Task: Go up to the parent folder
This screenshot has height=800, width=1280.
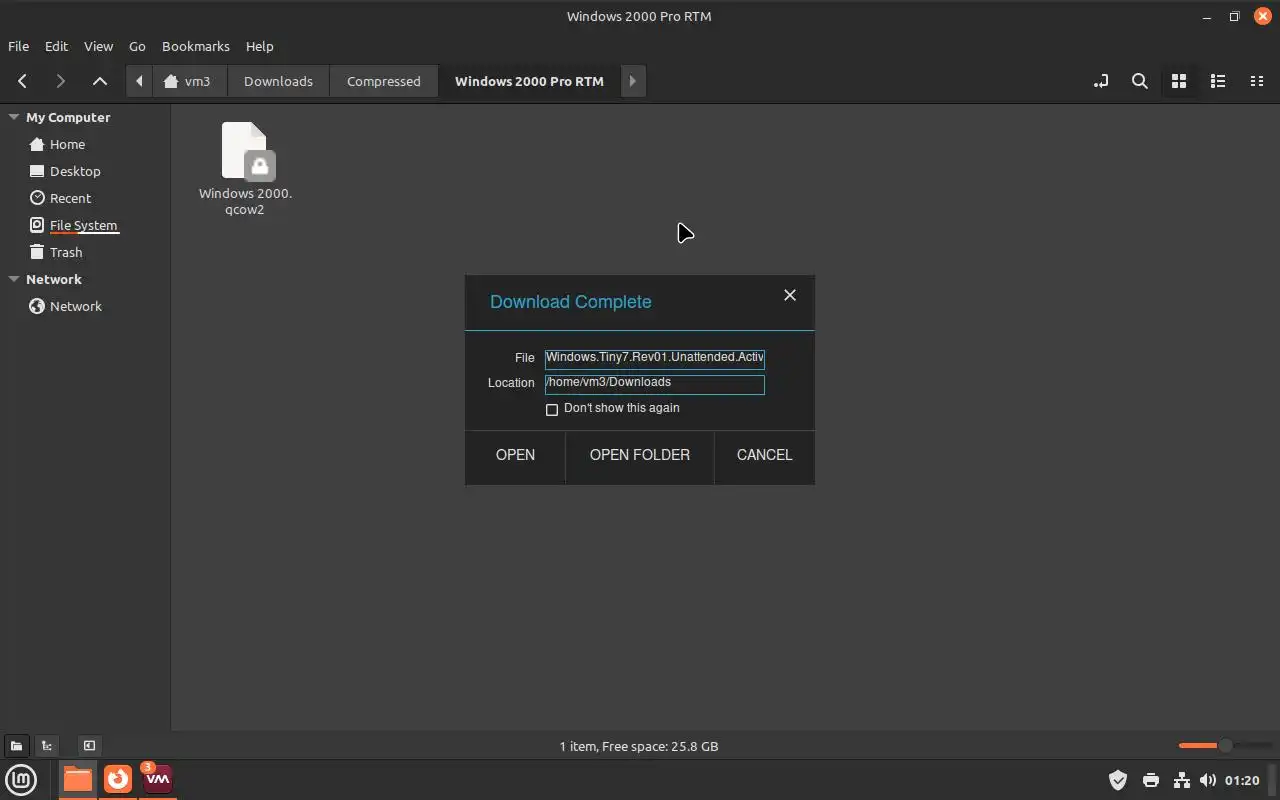Action: coord(99,81)
